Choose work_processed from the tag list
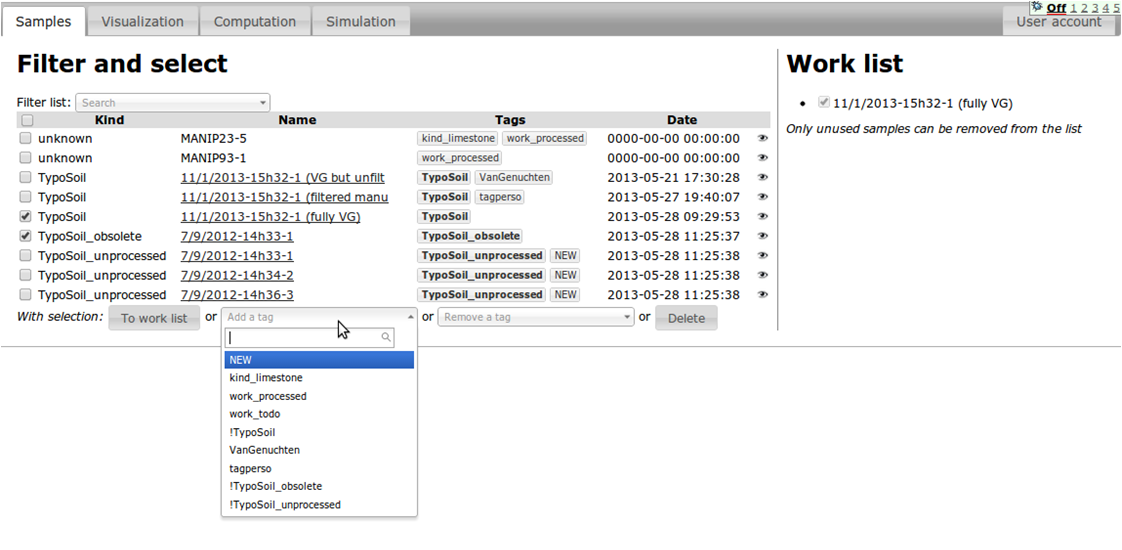This screenshot has height=550, width=1122. click(x=319, y=396)
